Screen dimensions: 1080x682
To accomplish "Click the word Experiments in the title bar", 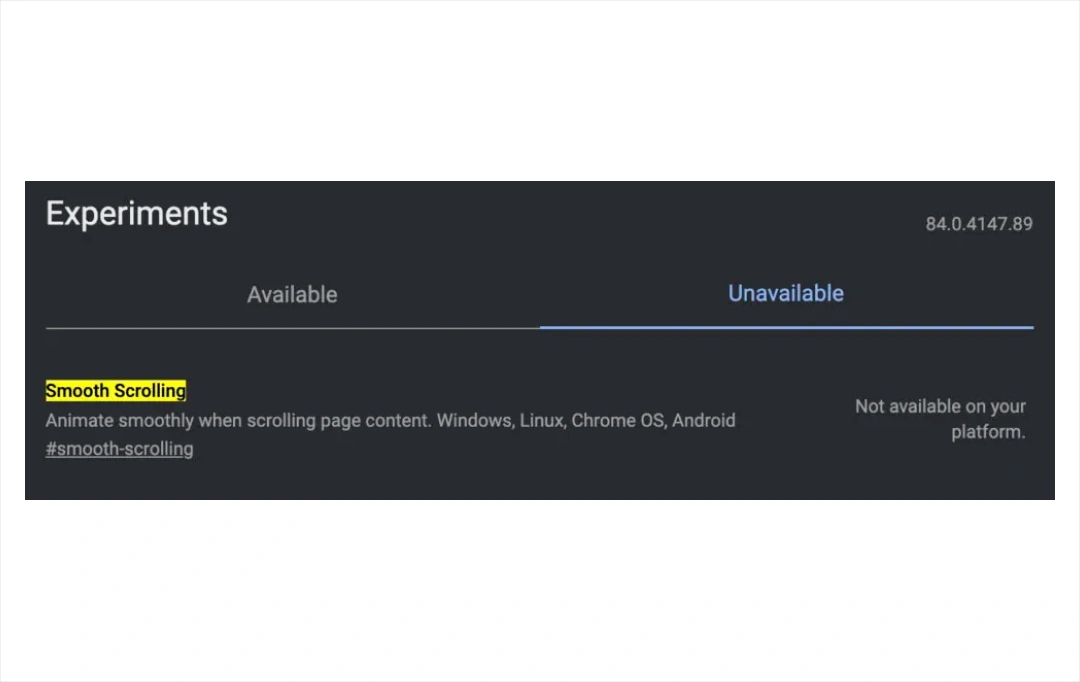I will pyautogui.click(x=136, y=212).
